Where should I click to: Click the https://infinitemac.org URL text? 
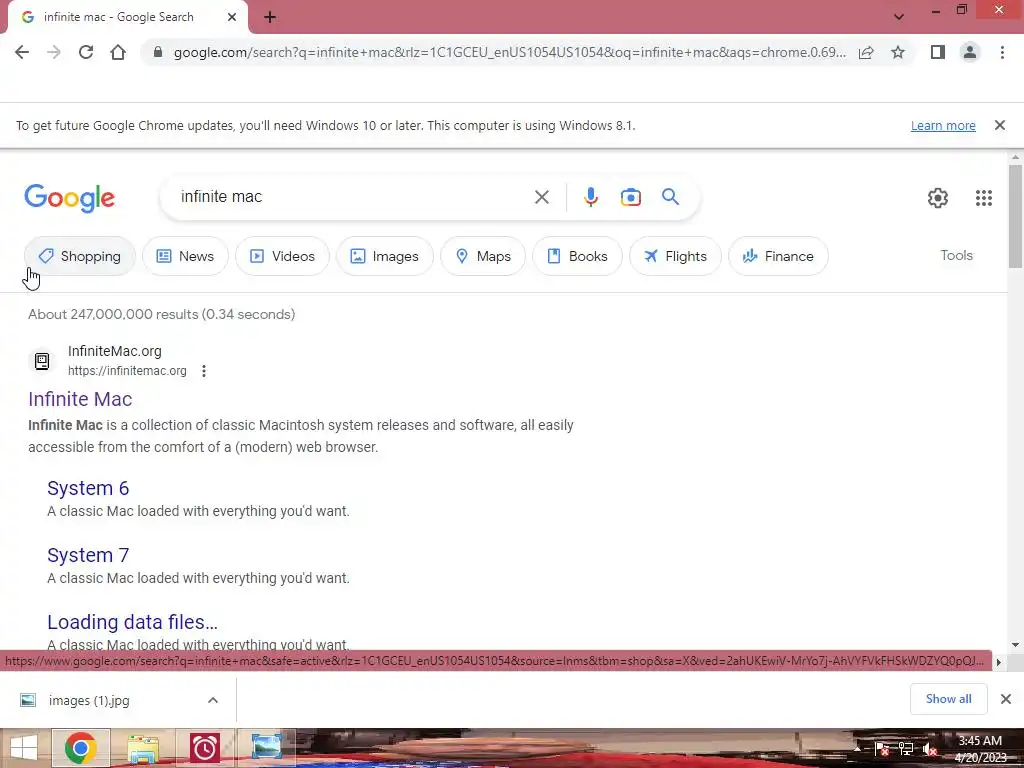(127, 371)
